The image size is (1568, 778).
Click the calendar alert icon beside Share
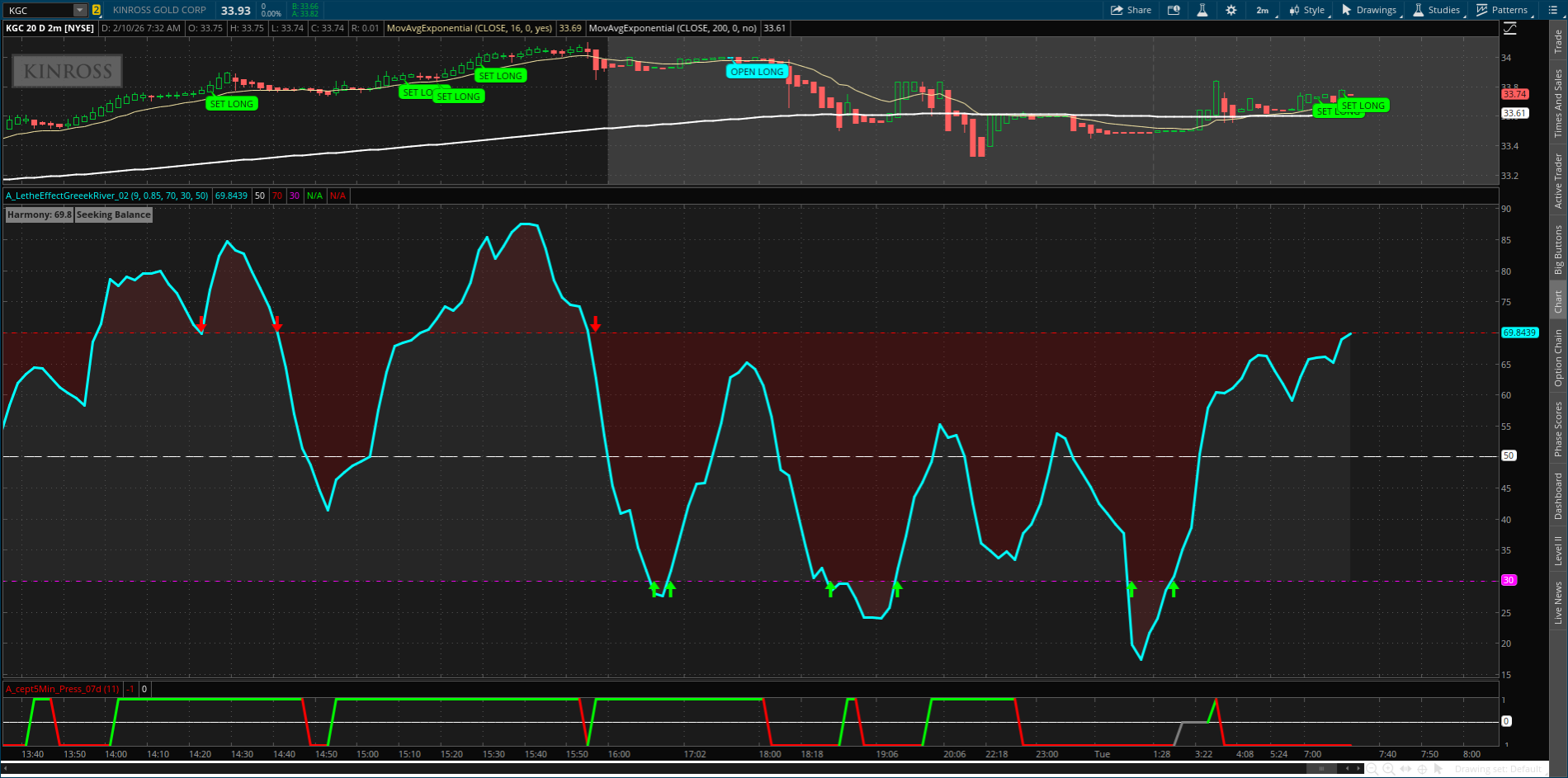[1174, 10]
